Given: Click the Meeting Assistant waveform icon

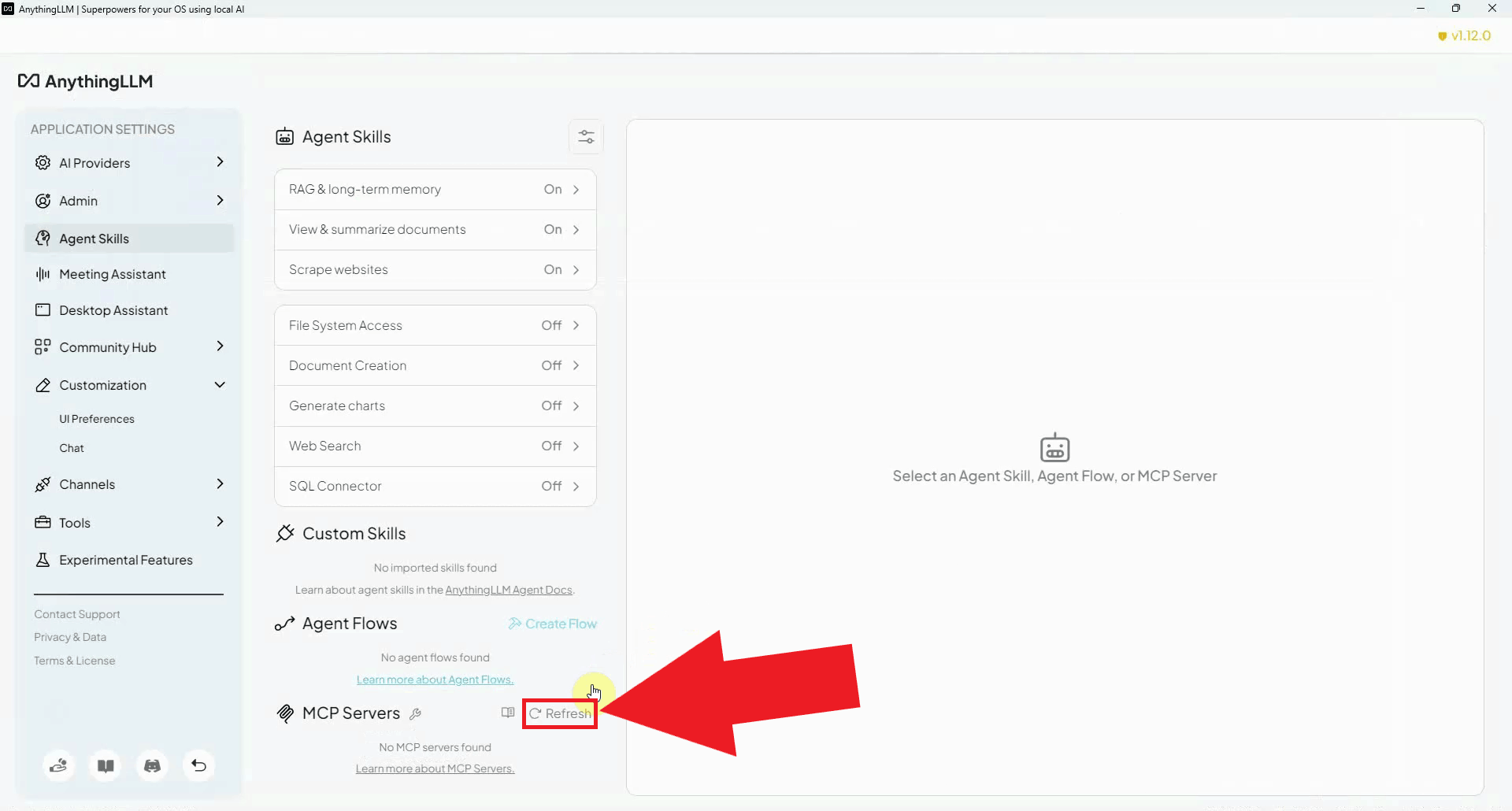Looking at the screenshot, I should coord(43,274).
